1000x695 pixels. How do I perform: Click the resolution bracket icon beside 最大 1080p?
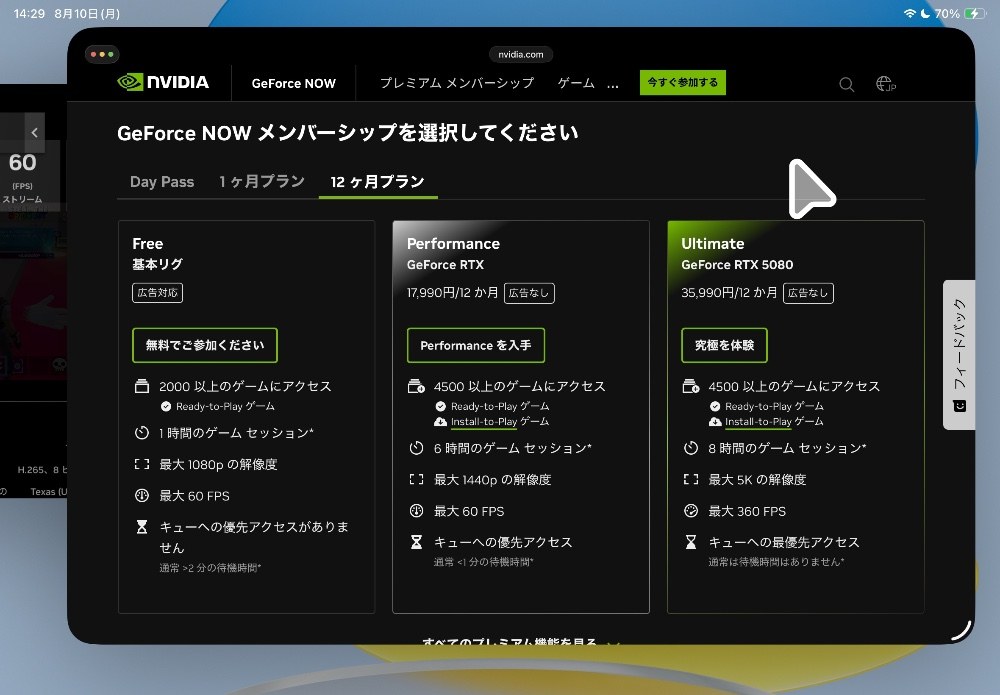coord(142,464)
